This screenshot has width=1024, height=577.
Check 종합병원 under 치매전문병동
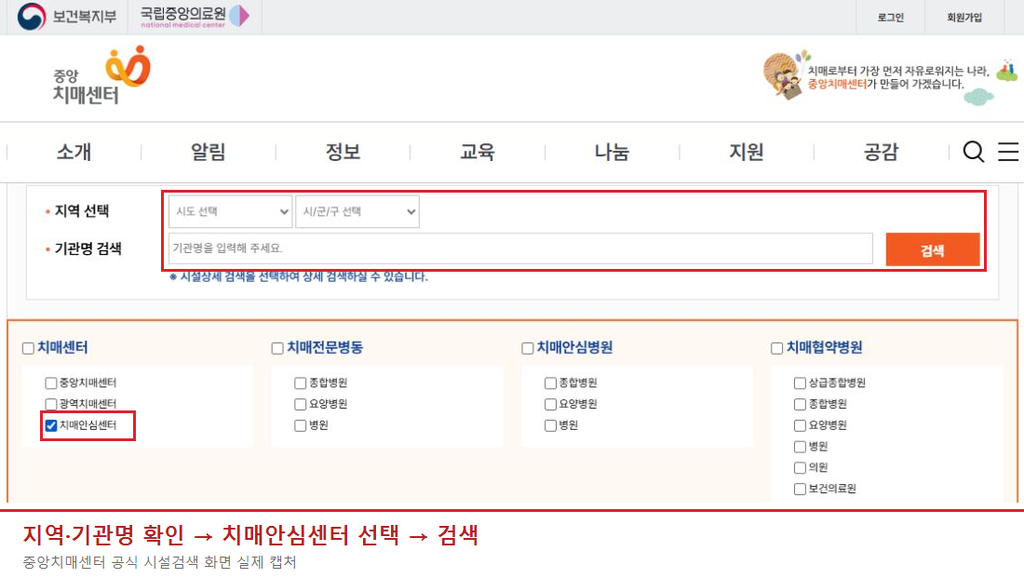point(300,382)
